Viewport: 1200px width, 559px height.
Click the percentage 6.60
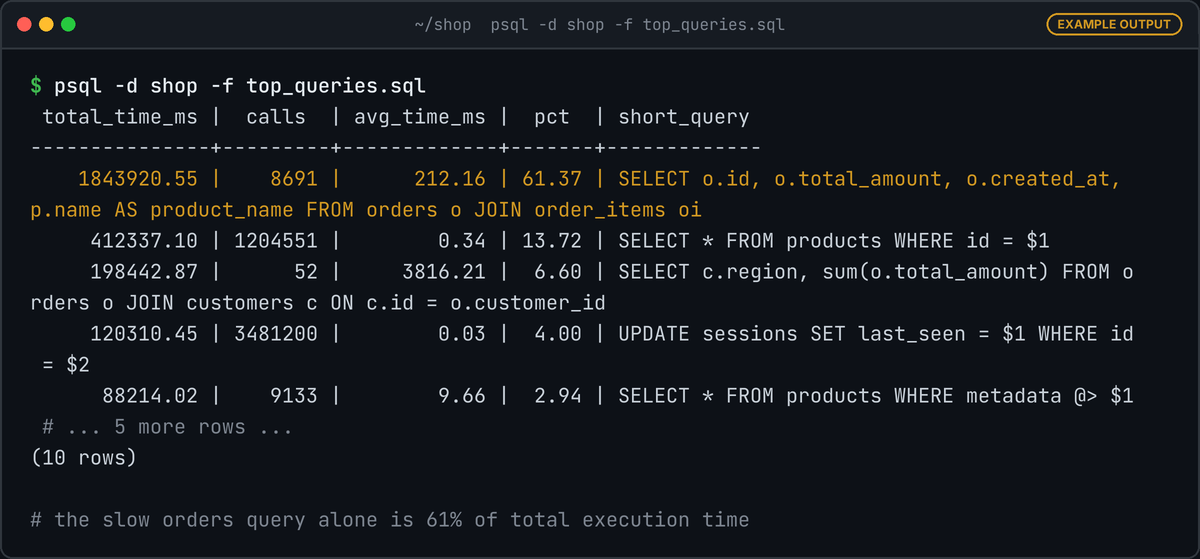click(x=558, y=272)
